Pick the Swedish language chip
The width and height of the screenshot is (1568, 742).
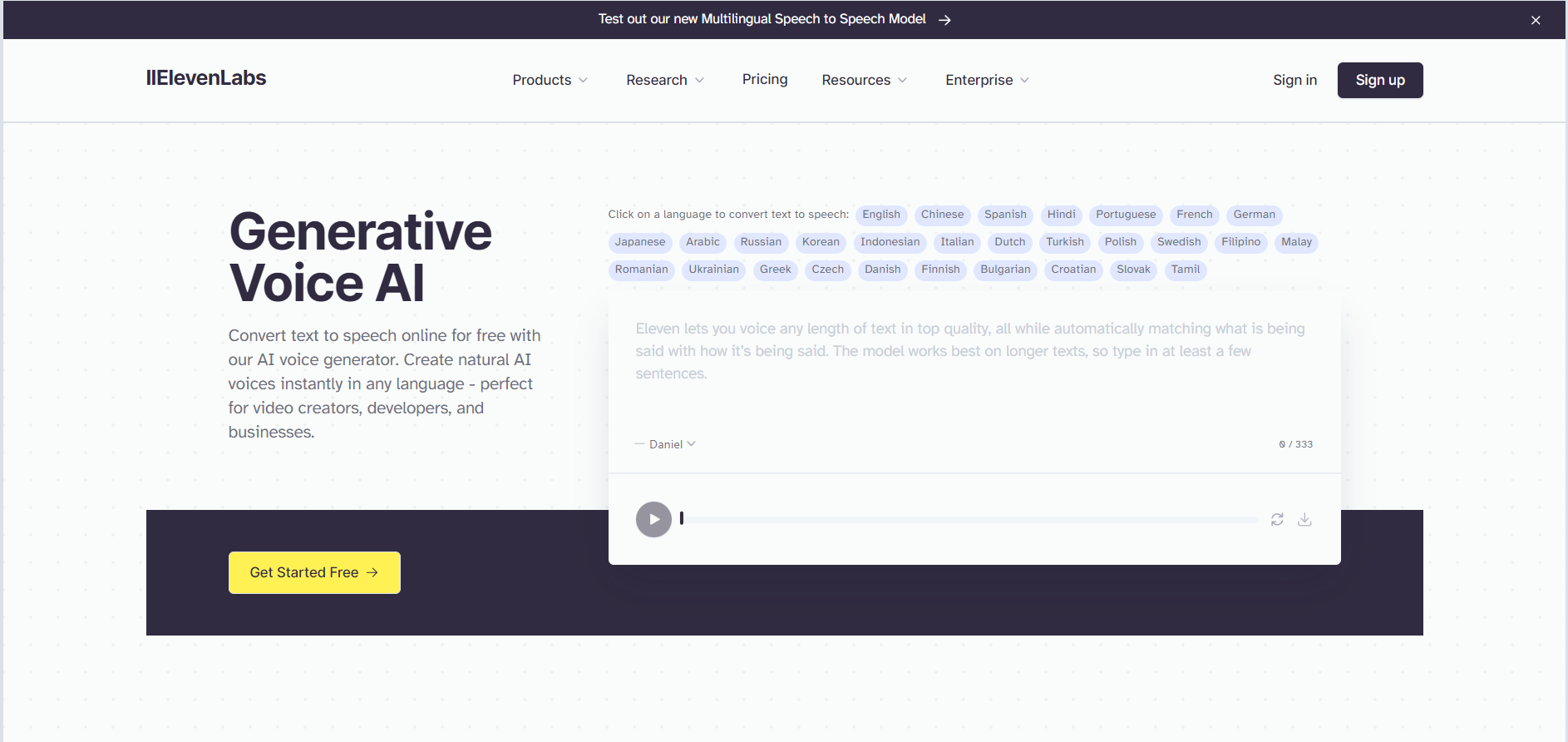coord(1179,242)
